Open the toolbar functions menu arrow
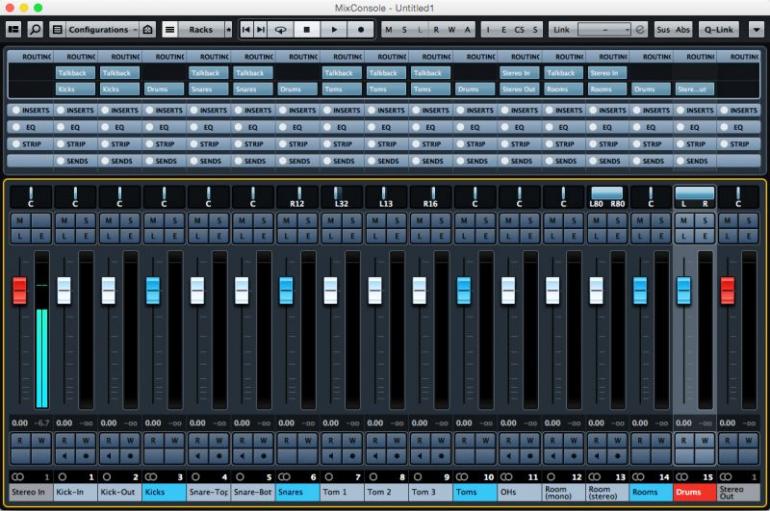770x511 pixels. 756,29
